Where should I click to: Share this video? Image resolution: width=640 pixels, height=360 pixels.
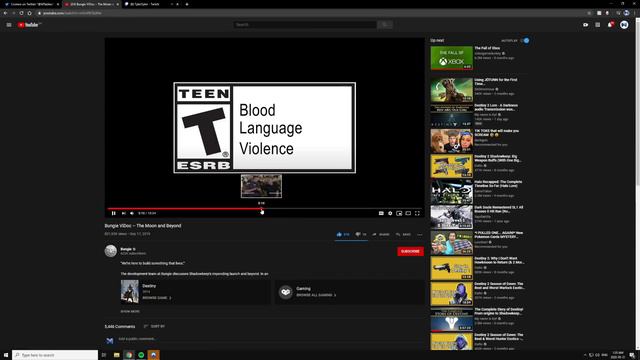click(x=380, y=234)
